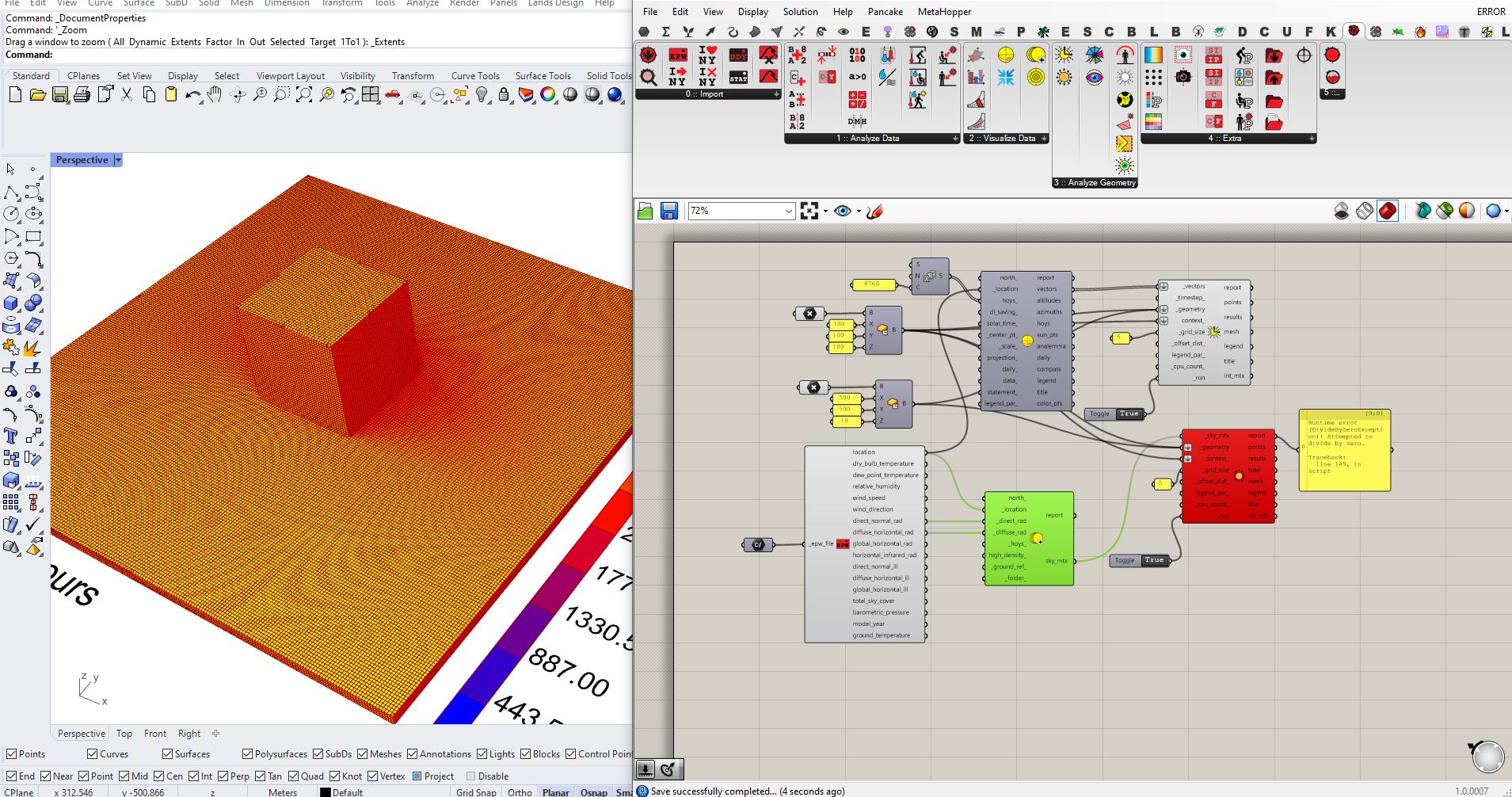The image size is (1512, 797).
Task: Open the 72% zoom level dropdown
Action: 788,211
